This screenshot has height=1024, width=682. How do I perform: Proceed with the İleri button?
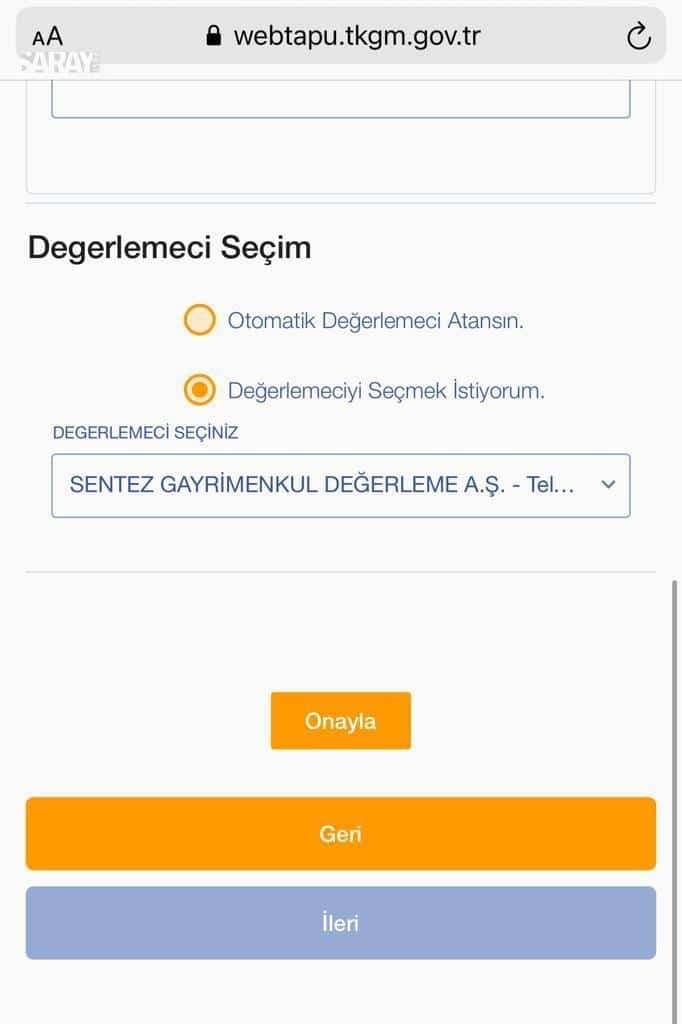341,923
